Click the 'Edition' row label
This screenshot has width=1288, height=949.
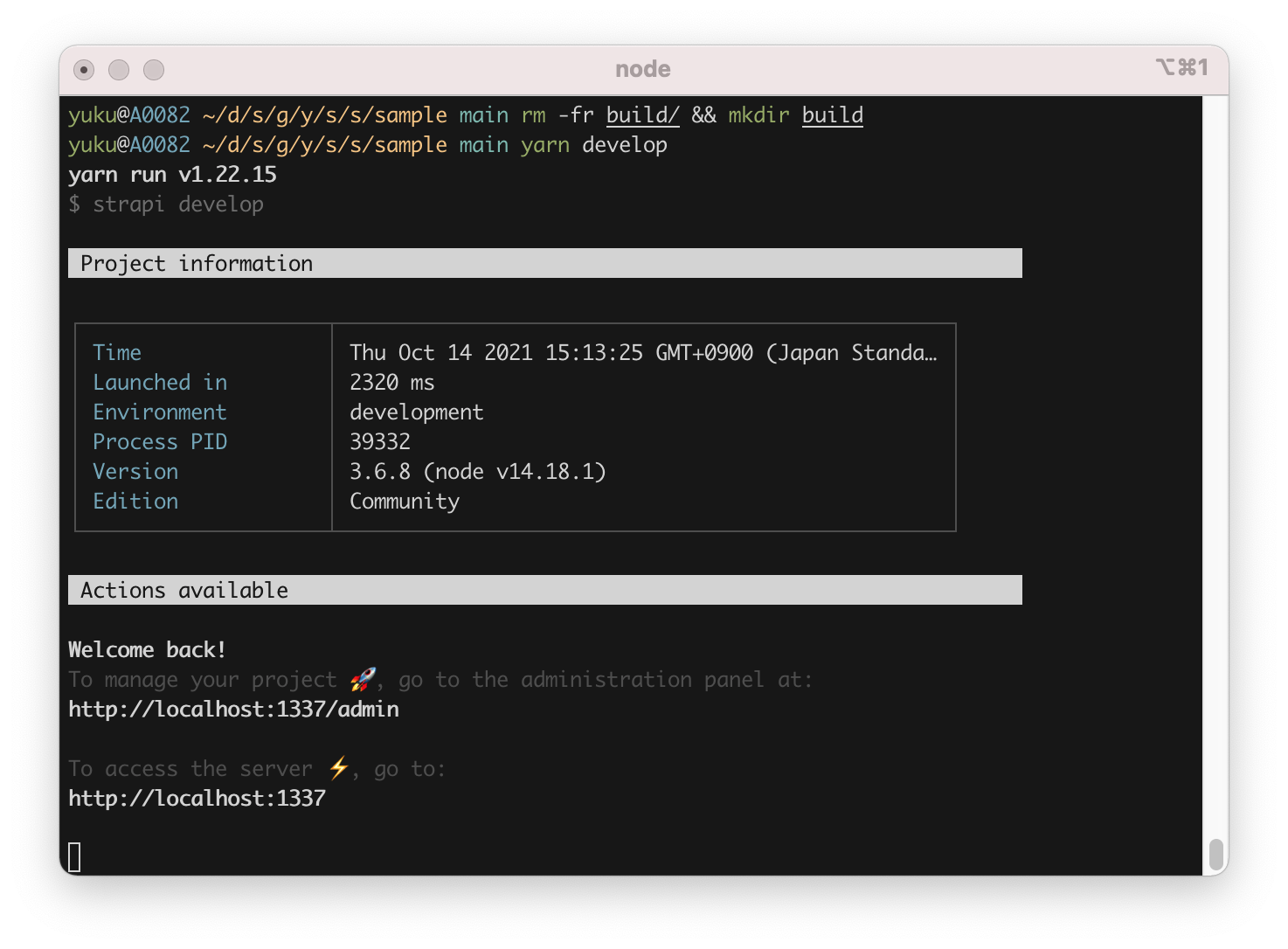coord(135,502)
